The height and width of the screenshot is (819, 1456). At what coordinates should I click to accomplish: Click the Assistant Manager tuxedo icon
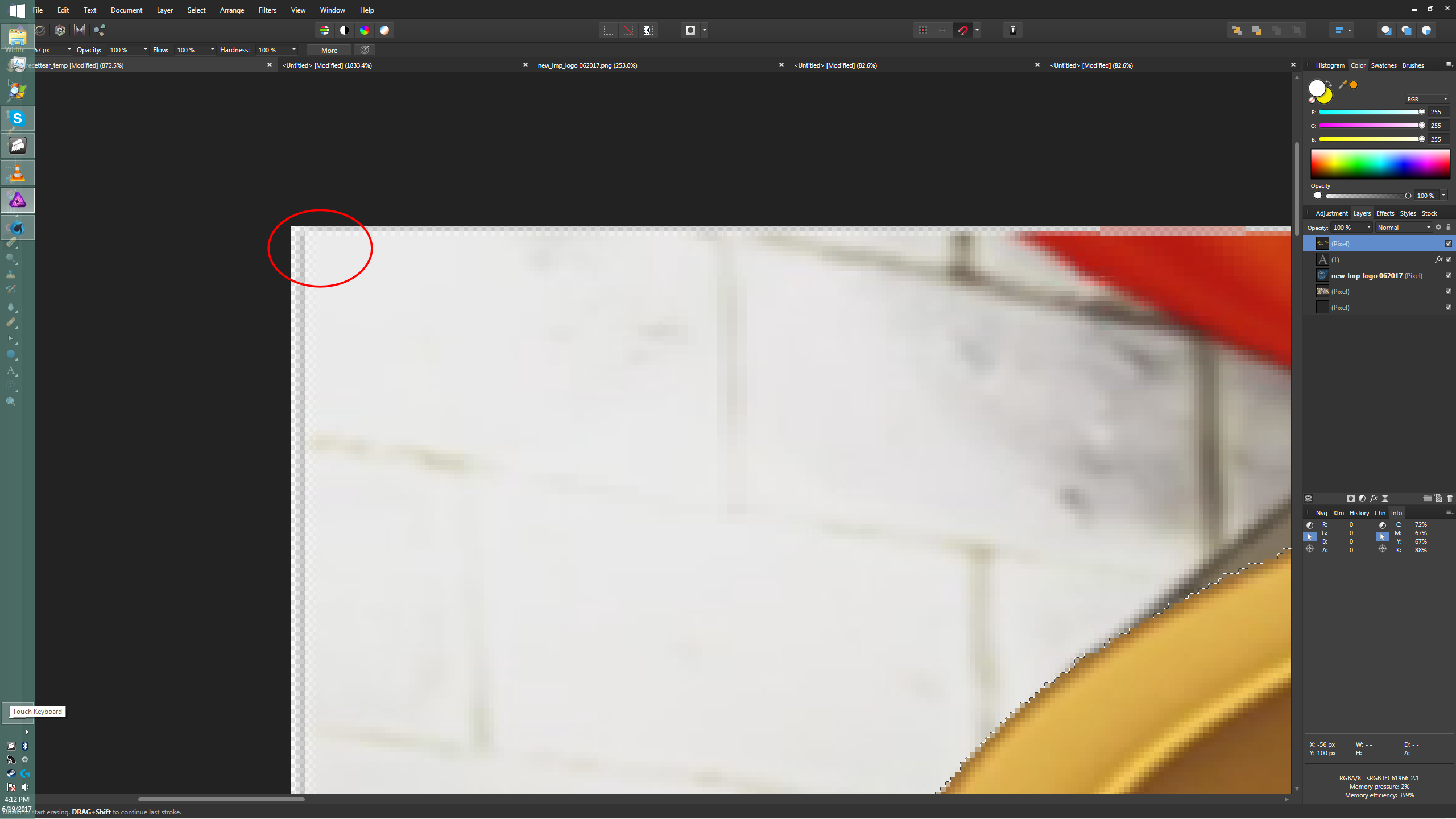point(1013,30)
